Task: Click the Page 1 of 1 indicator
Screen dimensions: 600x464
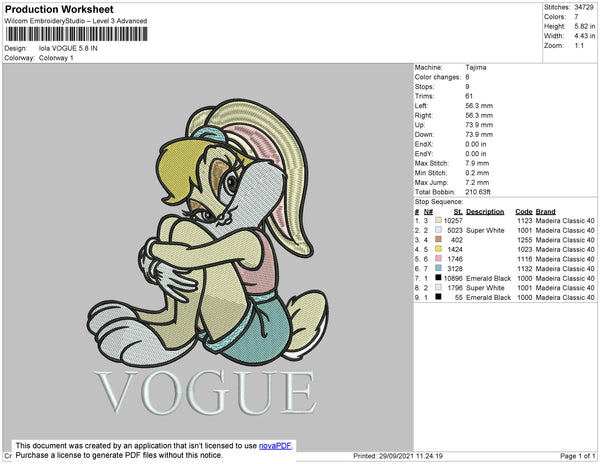Action: click(577, 456)
